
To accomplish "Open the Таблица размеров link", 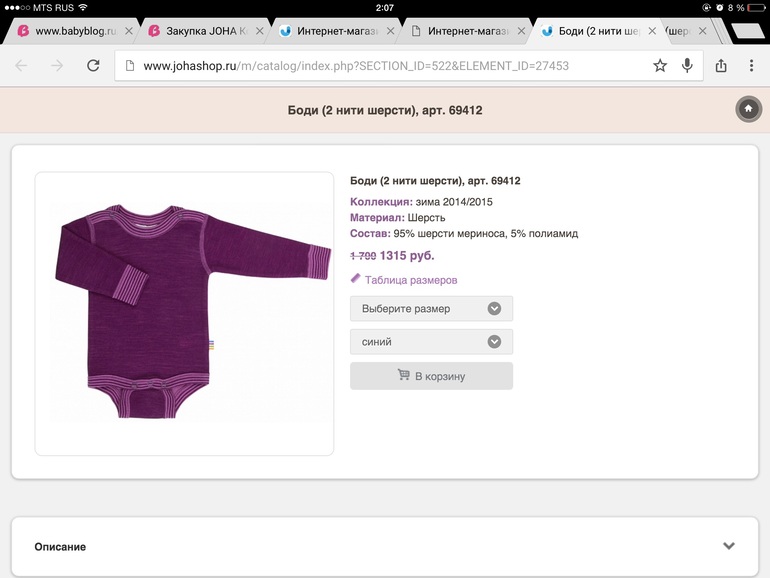I will 410,280.
